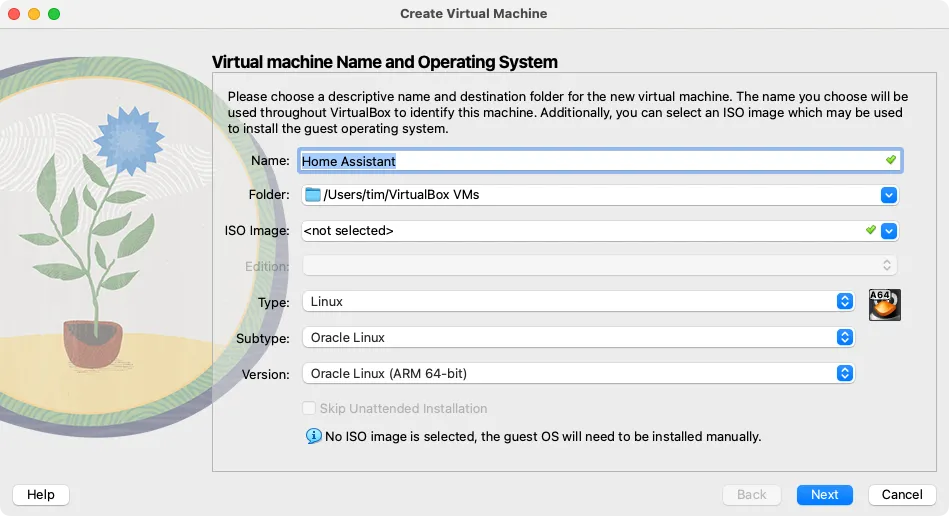This screenshot has width=949, height=516.
Task: Toggle Skip Unattended Installation checkbox
Action: (x=309, y=408)
